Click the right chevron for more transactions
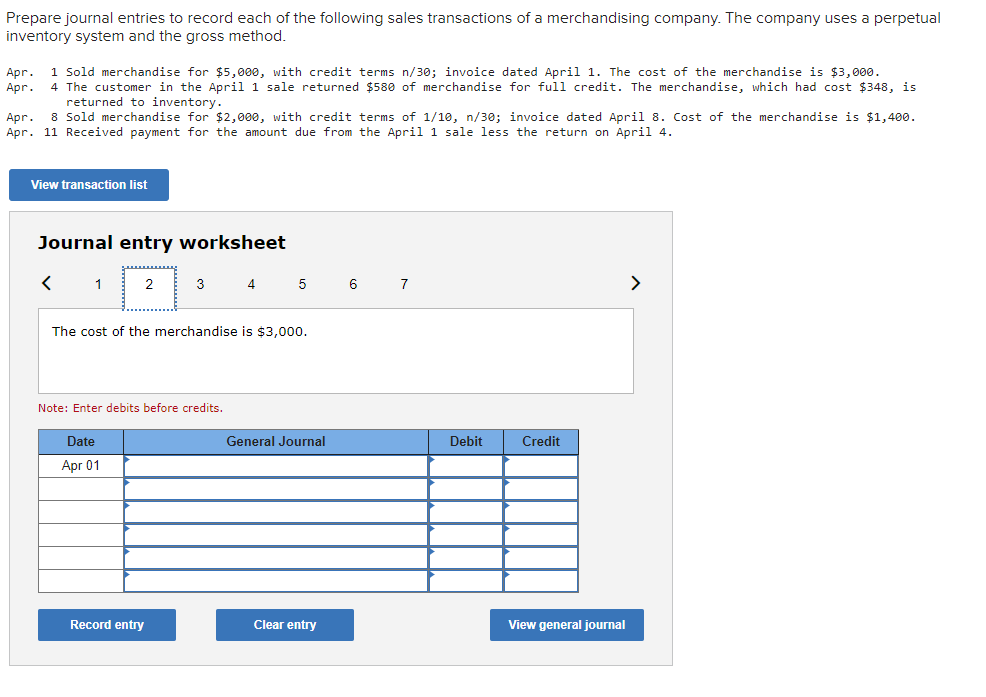The image size is (986, 697). point(635,283)
